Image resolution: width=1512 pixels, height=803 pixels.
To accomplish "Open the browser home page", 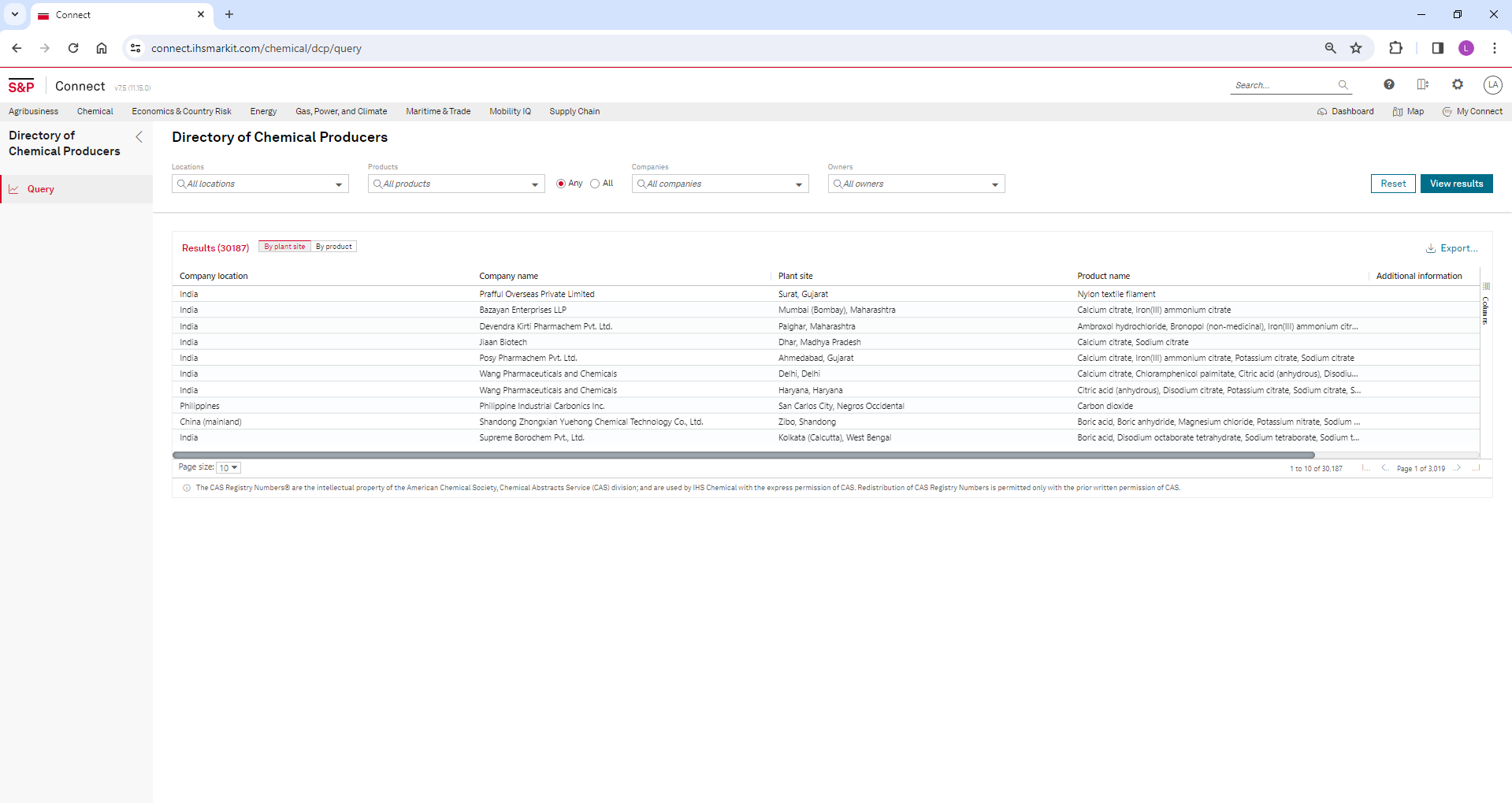I will point(102,48).
